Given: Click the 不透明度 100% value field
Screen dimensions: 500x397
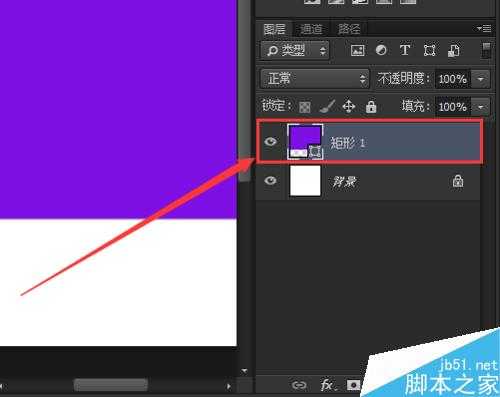Looking at the screenshot, I should (x=452, y=79).
